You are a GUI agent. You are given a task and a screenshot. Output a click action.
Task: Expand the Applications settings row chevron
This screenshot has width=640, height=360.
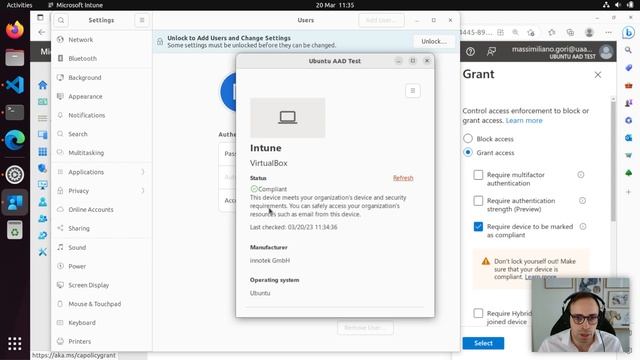pos(142,172)
